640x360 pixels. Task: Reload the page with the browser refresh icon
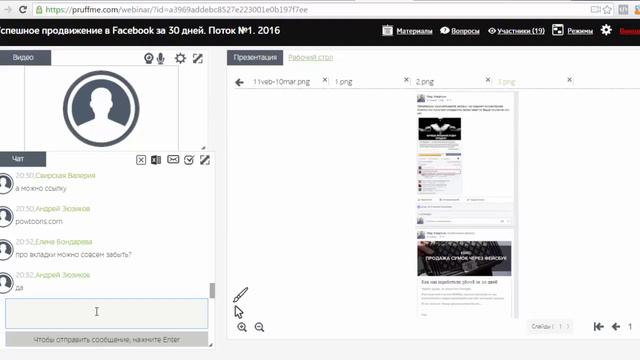[23, 9]
